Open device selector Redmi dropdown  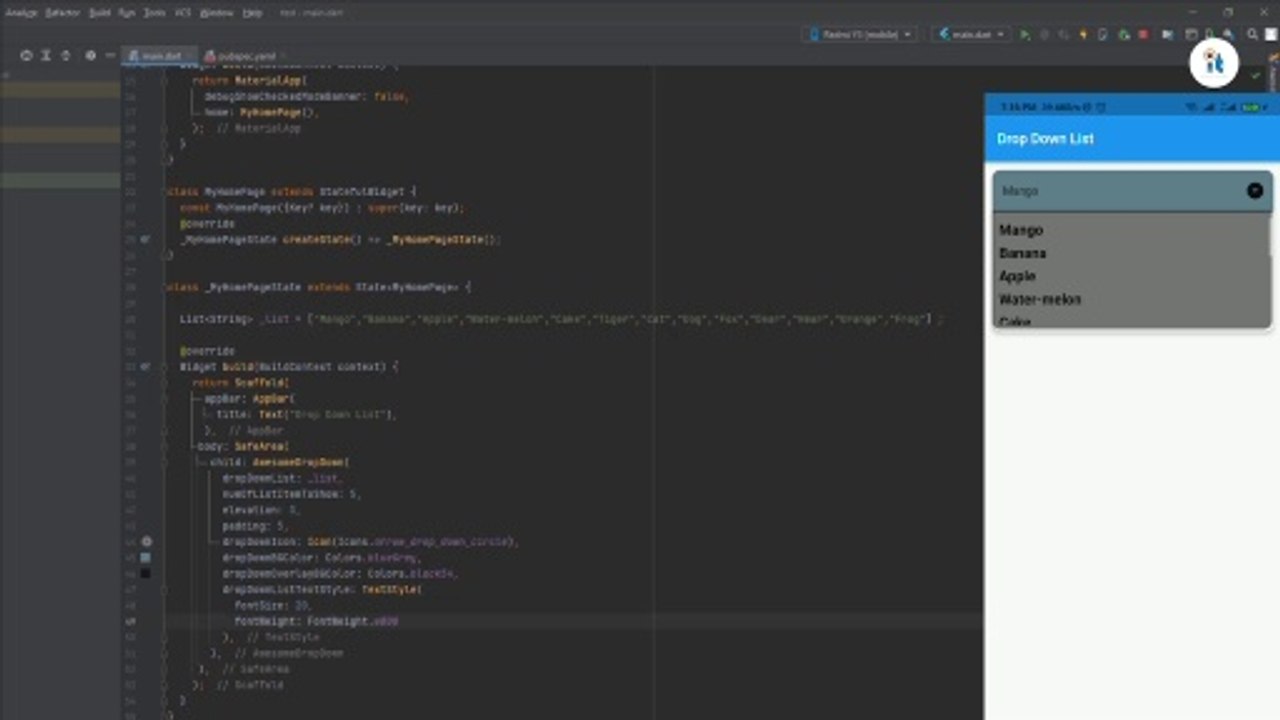pos(859,34)
